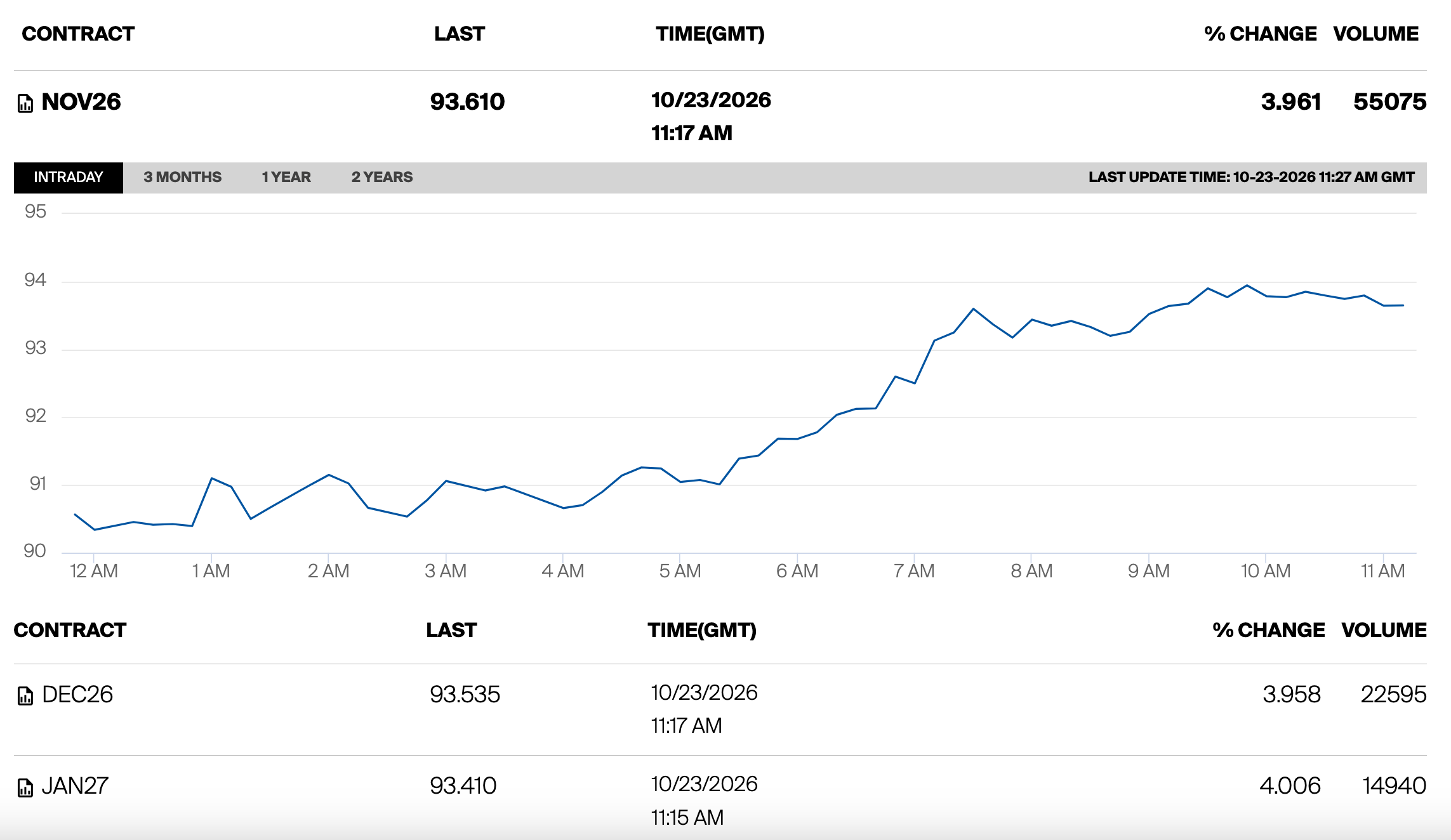Click the 12 AM axis label
The height and width of the screenshot is (840, 1451).
tap(94, 571)
